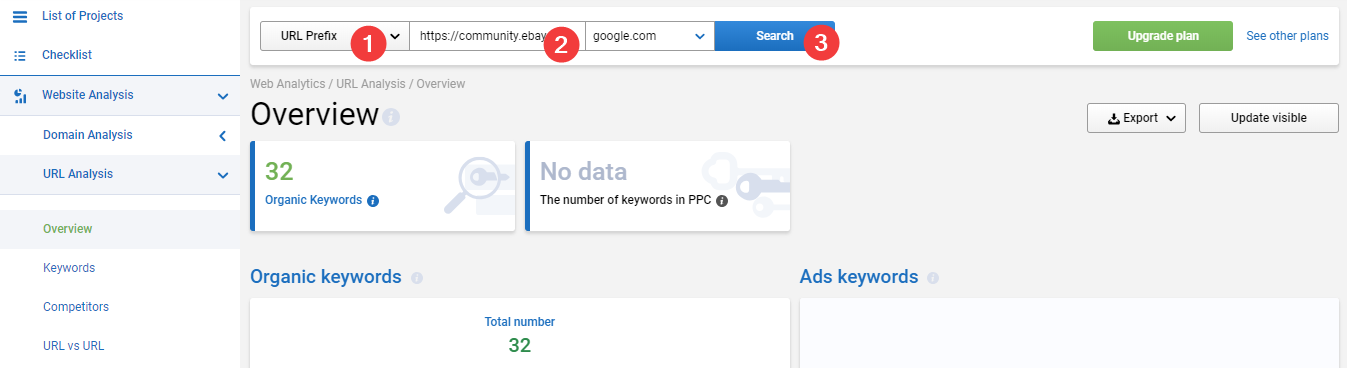
Task: Collapse the URL Analysis section chevron
Action: [223, 175]
